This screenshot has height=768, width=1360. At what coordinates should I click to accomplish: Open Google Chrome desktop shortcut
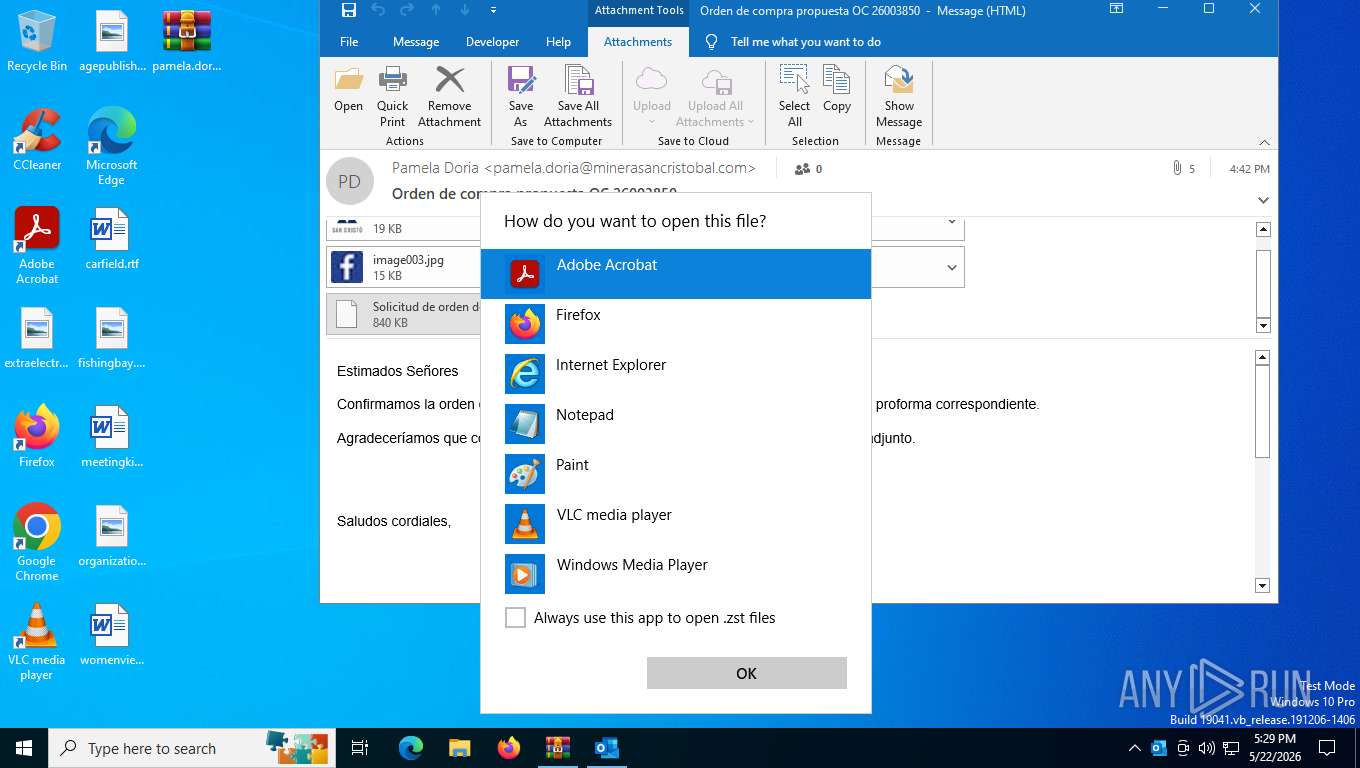[37, 543]
